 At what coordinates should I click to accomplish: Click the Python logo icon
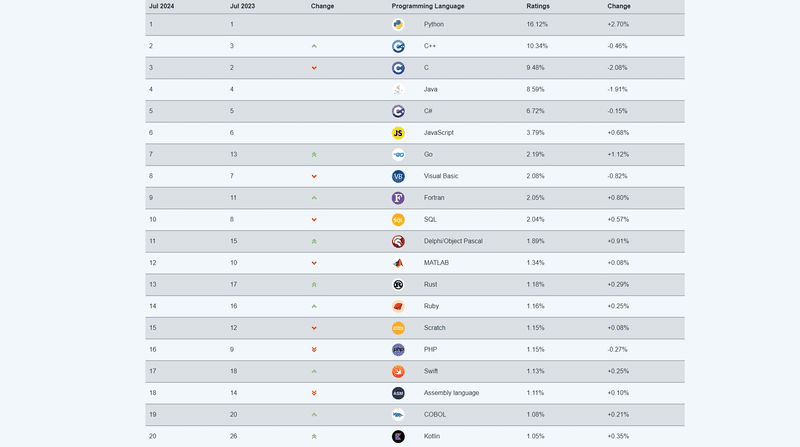click(x=398, y=24)
